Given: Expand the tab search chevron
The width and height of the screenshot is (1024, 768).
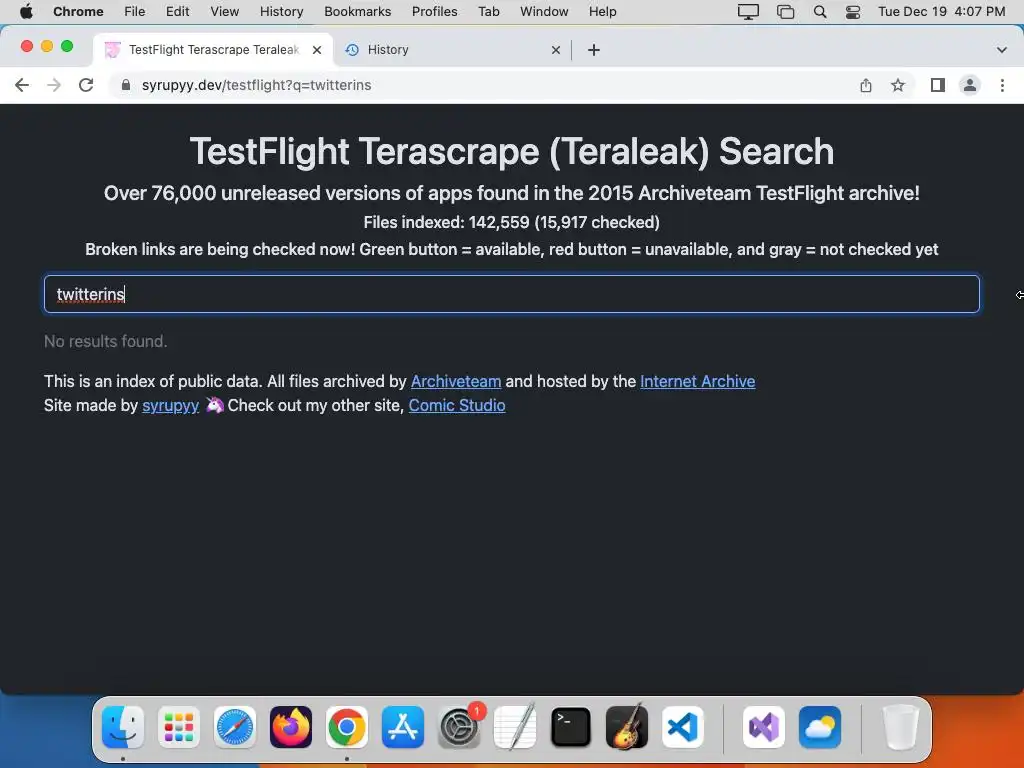Looking at the screenshot, I should pos(1002,50).
